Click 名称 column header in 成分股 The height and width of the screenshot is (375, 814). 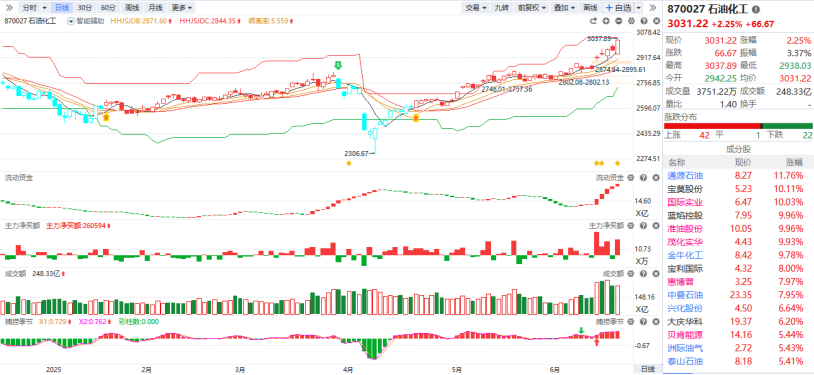pyautogui.click(x=676, y=162)
